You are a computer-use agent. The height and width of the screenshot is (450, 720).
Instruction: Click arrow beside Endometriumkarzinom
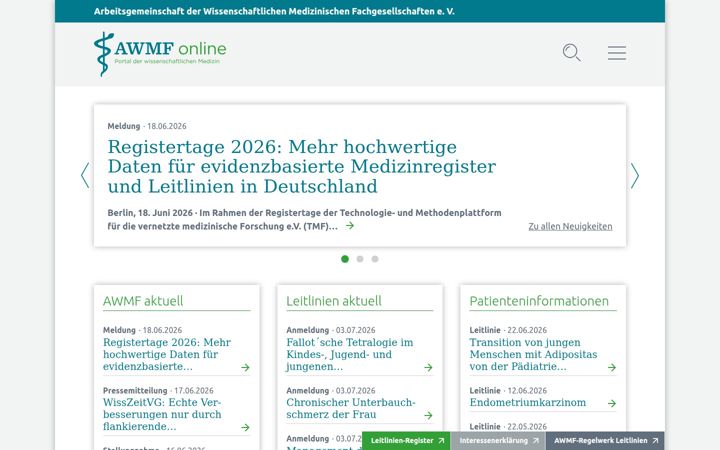click(612, 403)
